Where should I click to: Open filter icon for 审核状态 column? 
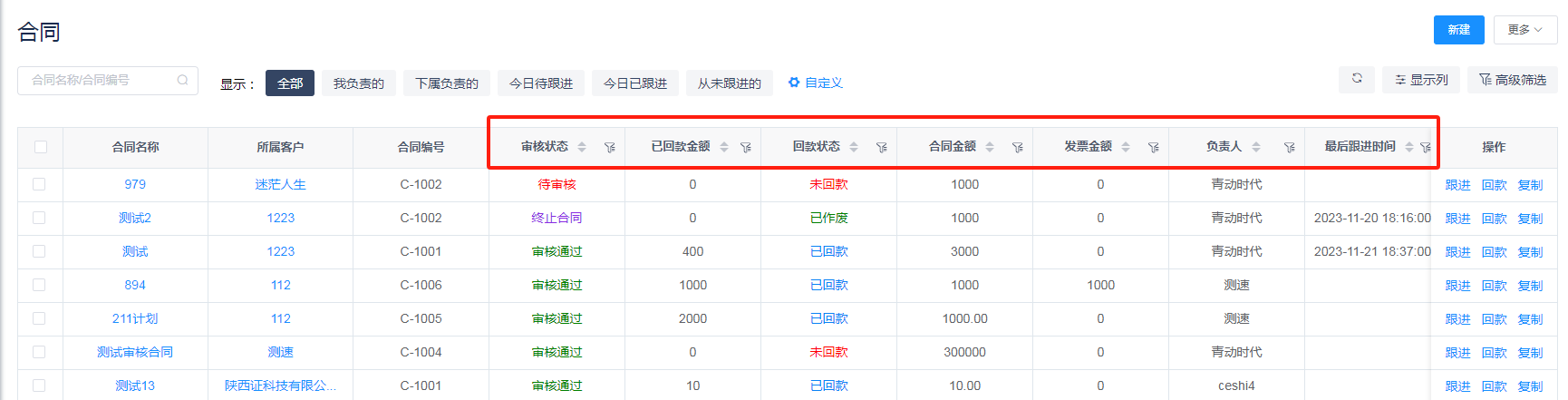610,147
